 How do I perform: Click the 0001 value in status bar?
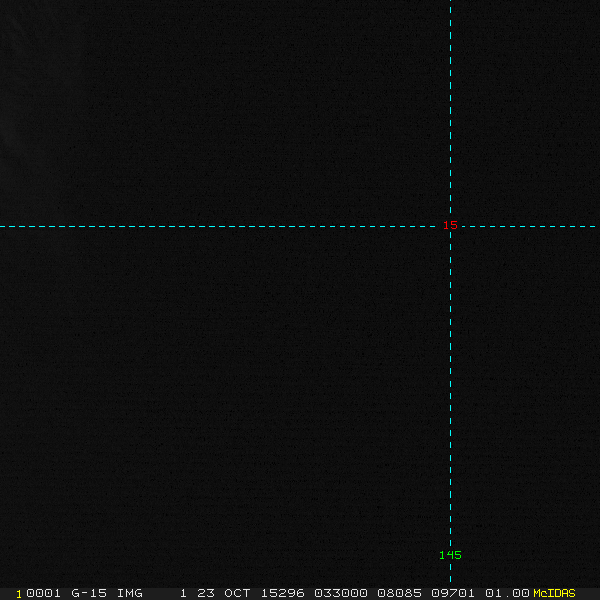coord(43,593)
